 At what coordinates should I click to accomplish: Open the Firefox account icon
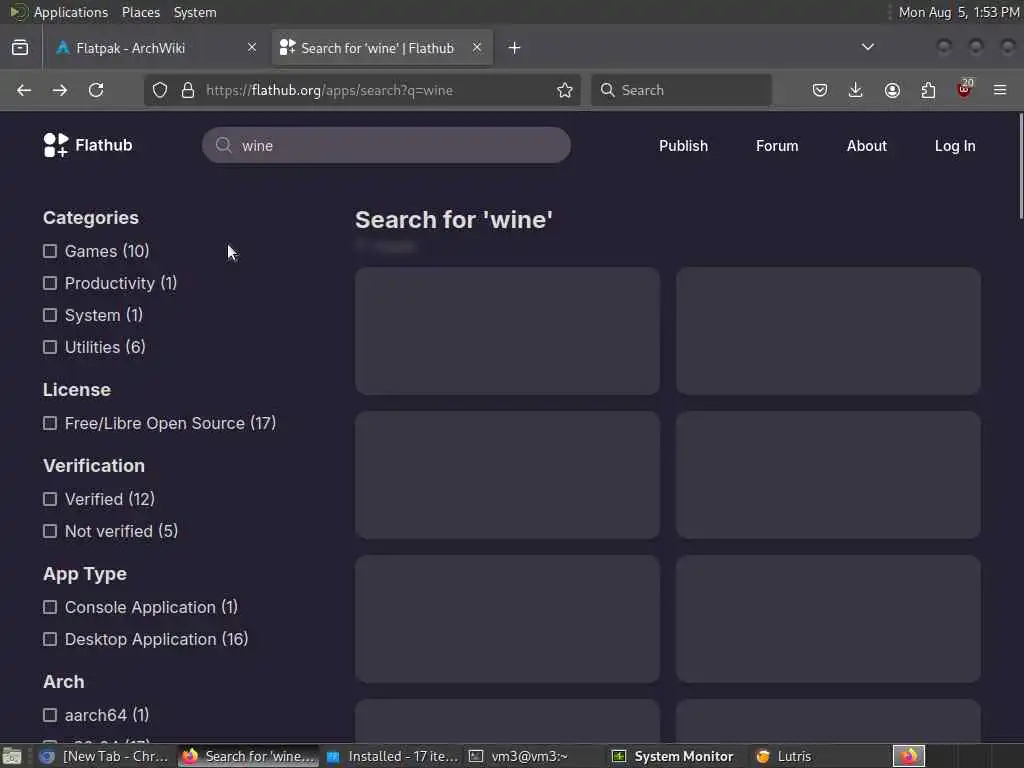click(x=892, y=90)
